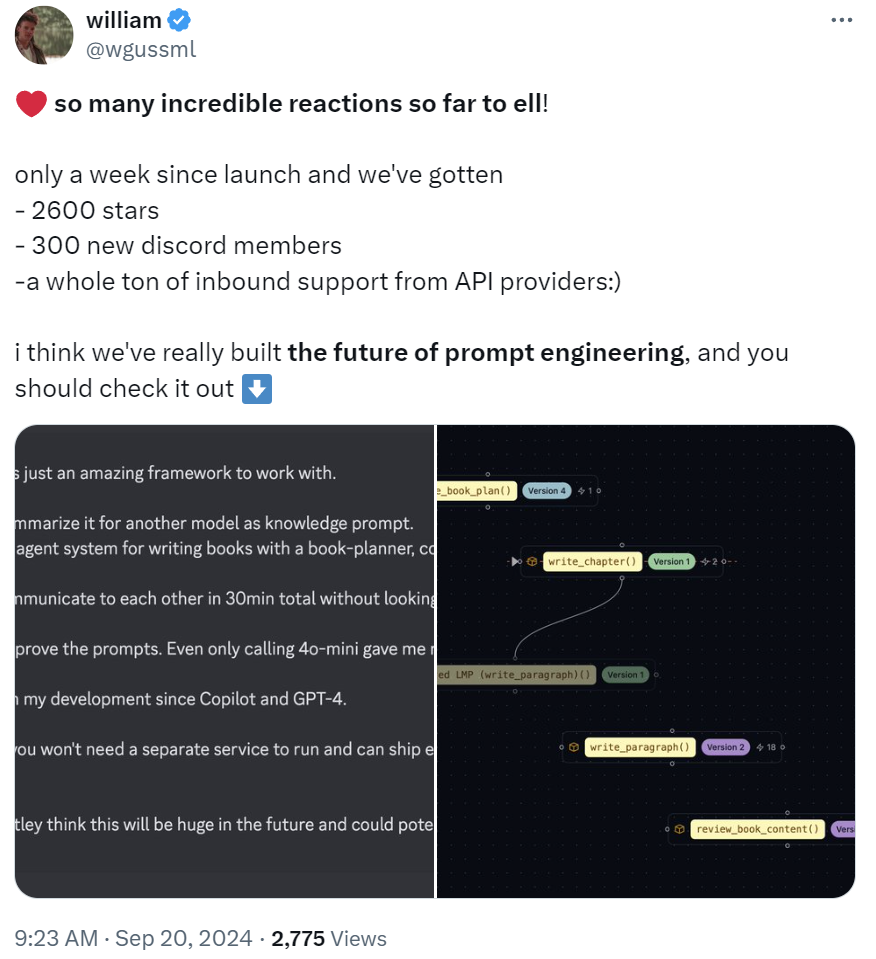This screenshot has width=876, height=959.
Task: Click the cube icon beside write_paragraph()
Action: tap(572, 747)
